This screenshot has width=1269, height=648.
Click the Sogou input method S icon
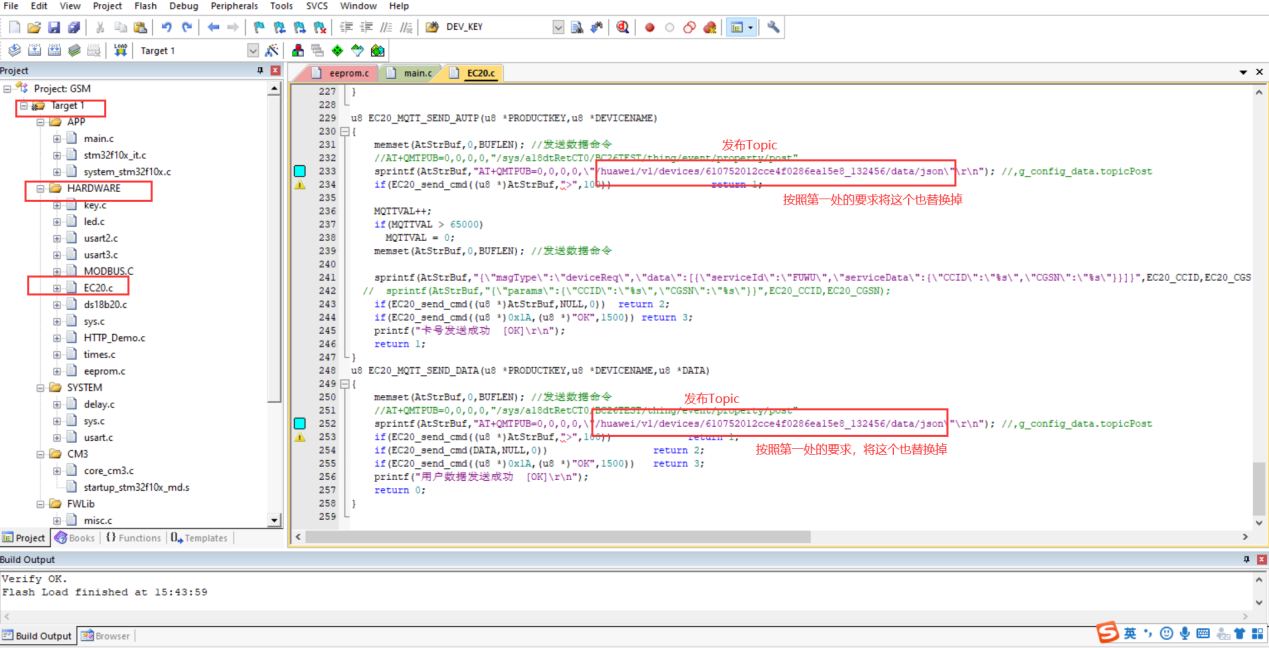1107,633
